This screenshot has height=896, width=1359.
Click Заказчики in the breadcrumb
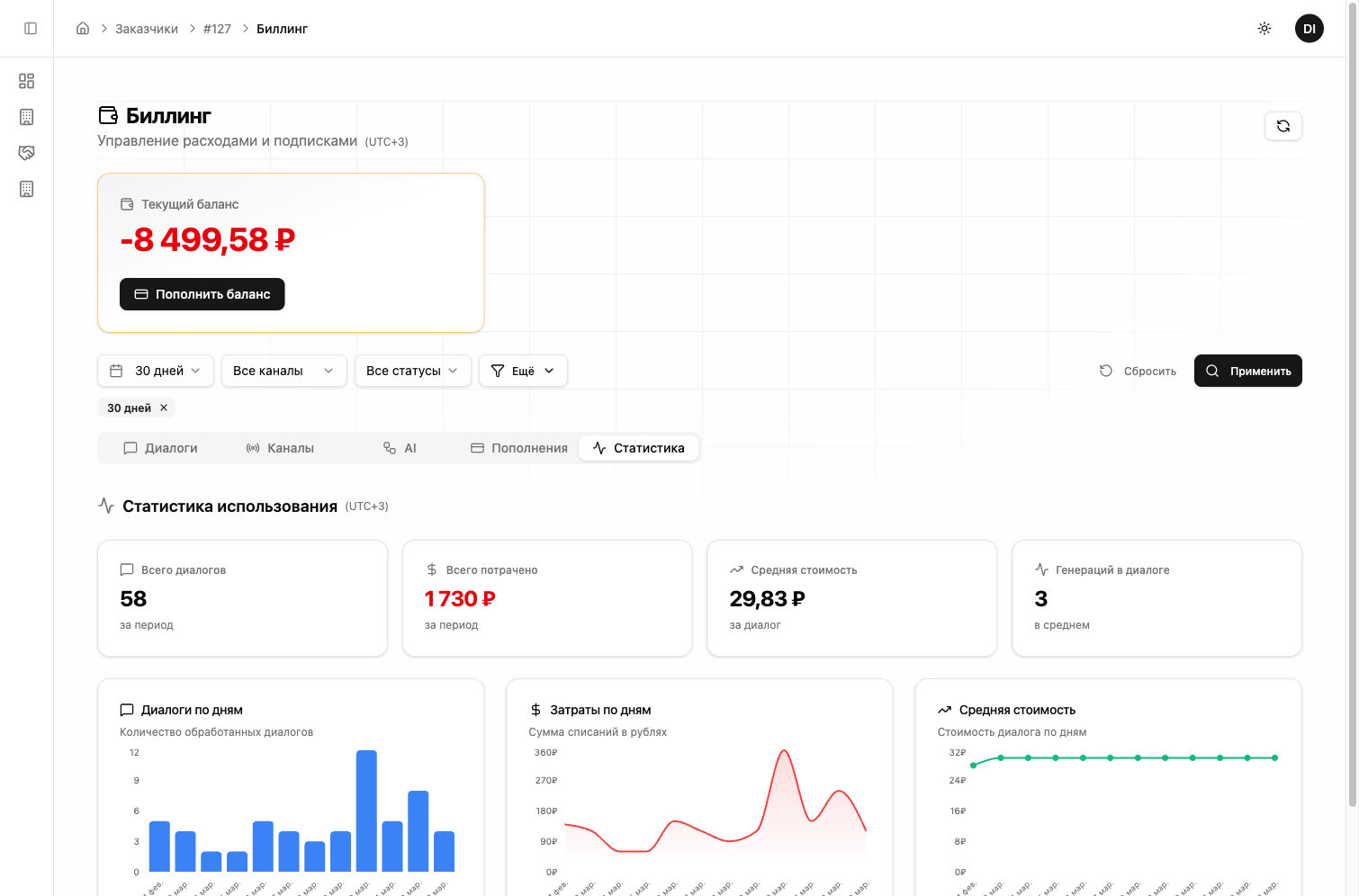[x=147, y=29]
